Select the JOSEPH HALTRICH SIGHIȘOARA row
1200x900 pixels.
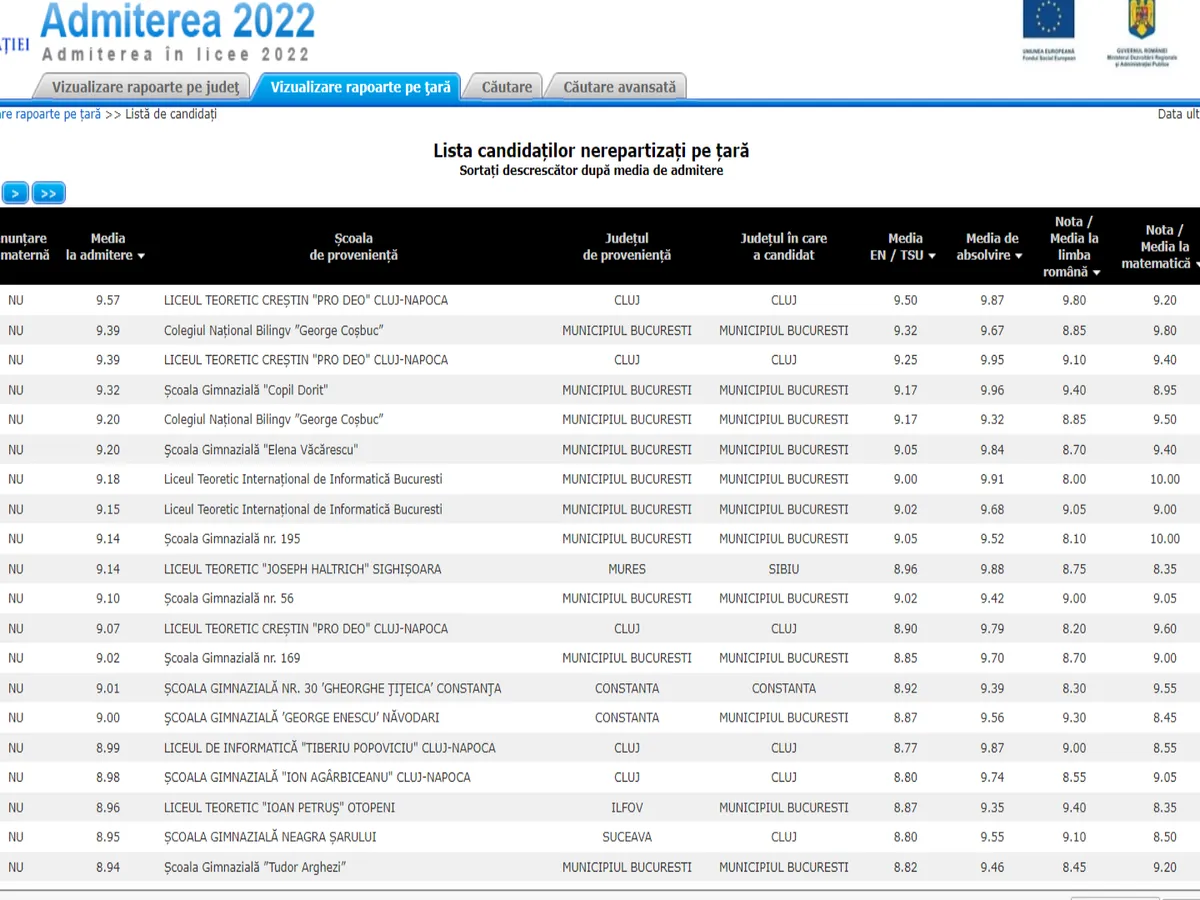(302, 569)
